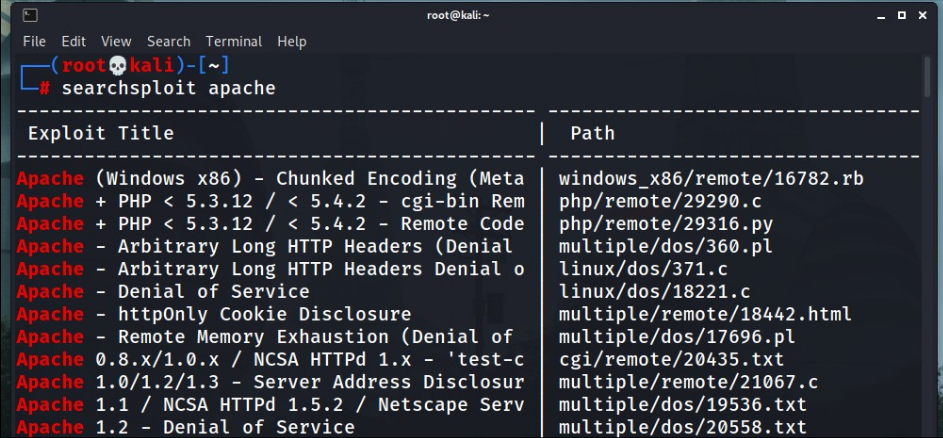Open the Search menu
The height and width of the screenshot is (438, 943).
[168, 41]
